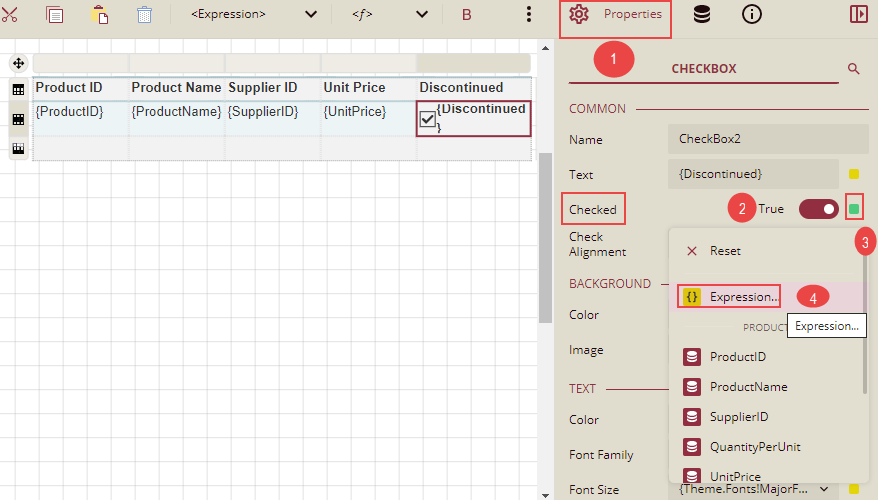This screenshot has width=878, height=500.
Task: Click the design surface vertical scrollbar thumb
Action: point(545,237)
